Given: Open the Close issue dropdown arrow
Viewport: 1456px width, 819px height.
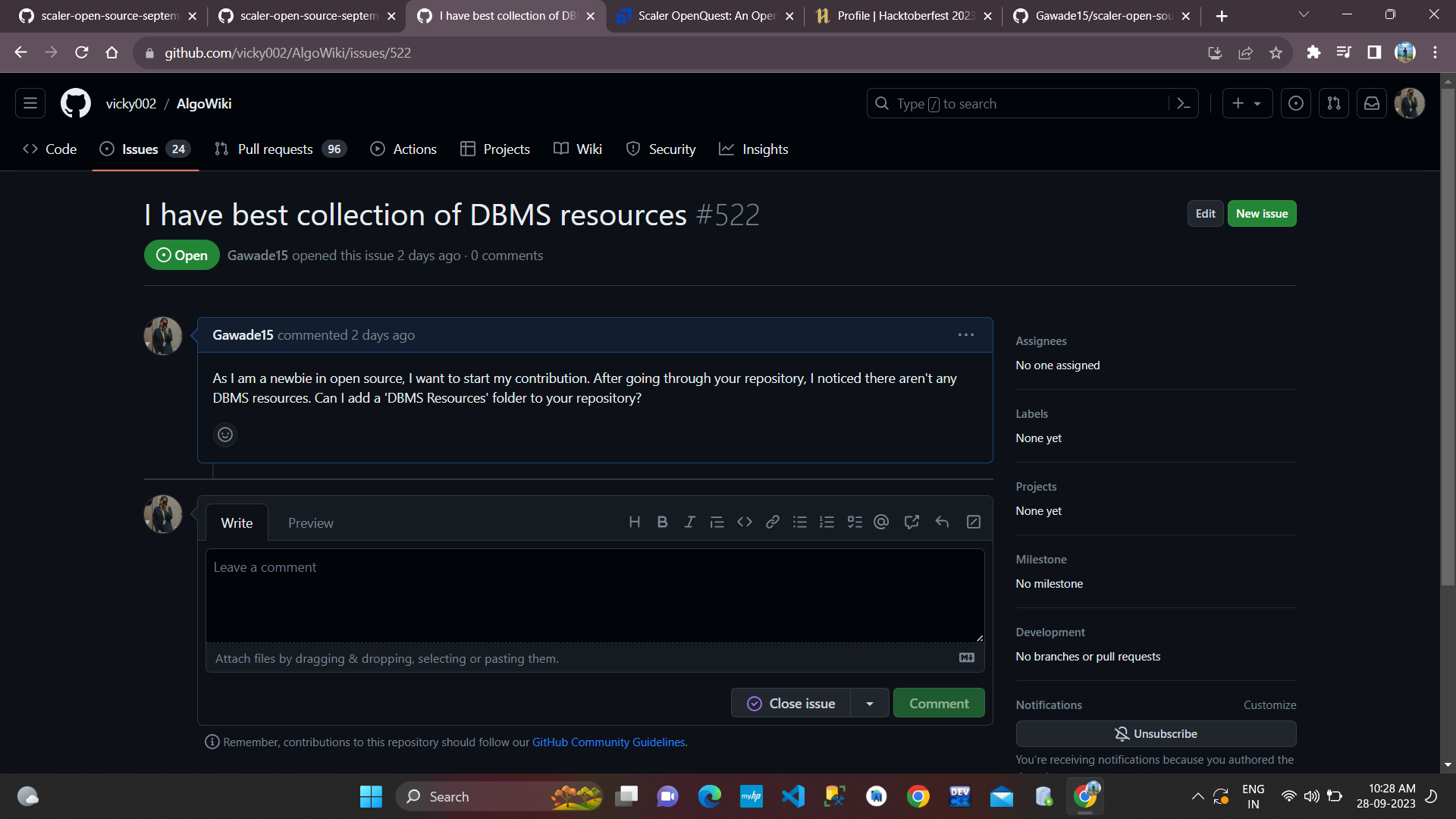Looking at the screenshot, I should (869, 703).
